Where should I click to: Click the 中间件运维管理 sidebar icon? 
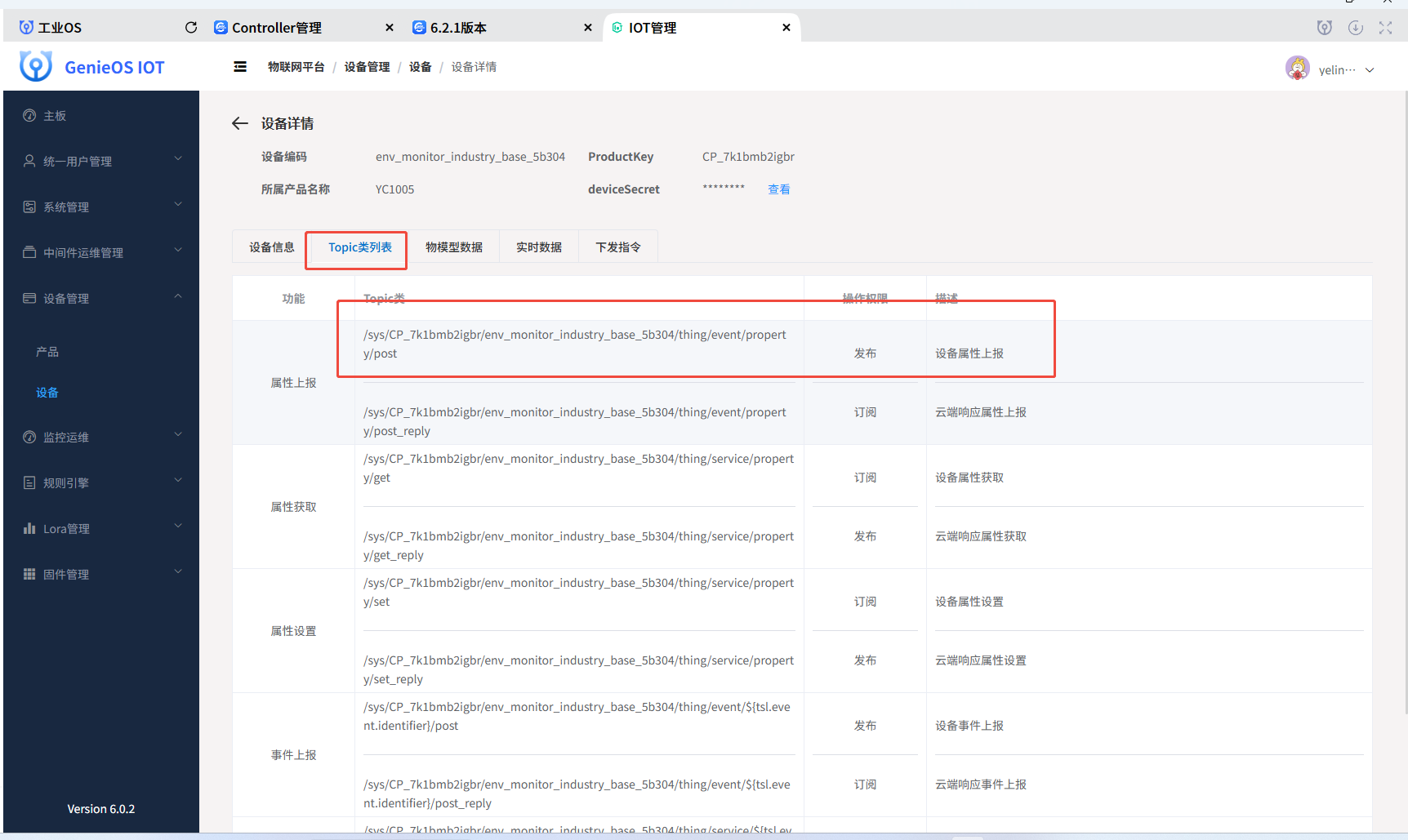click(30, 252)
